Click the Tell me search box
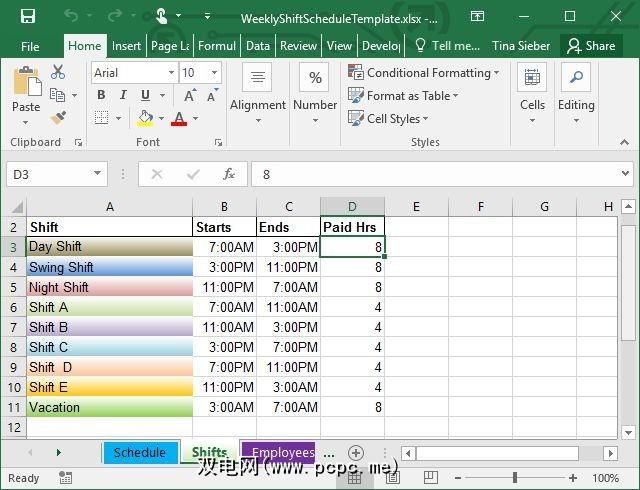This screenshot has height=490, width=640. tap(447, 46)
